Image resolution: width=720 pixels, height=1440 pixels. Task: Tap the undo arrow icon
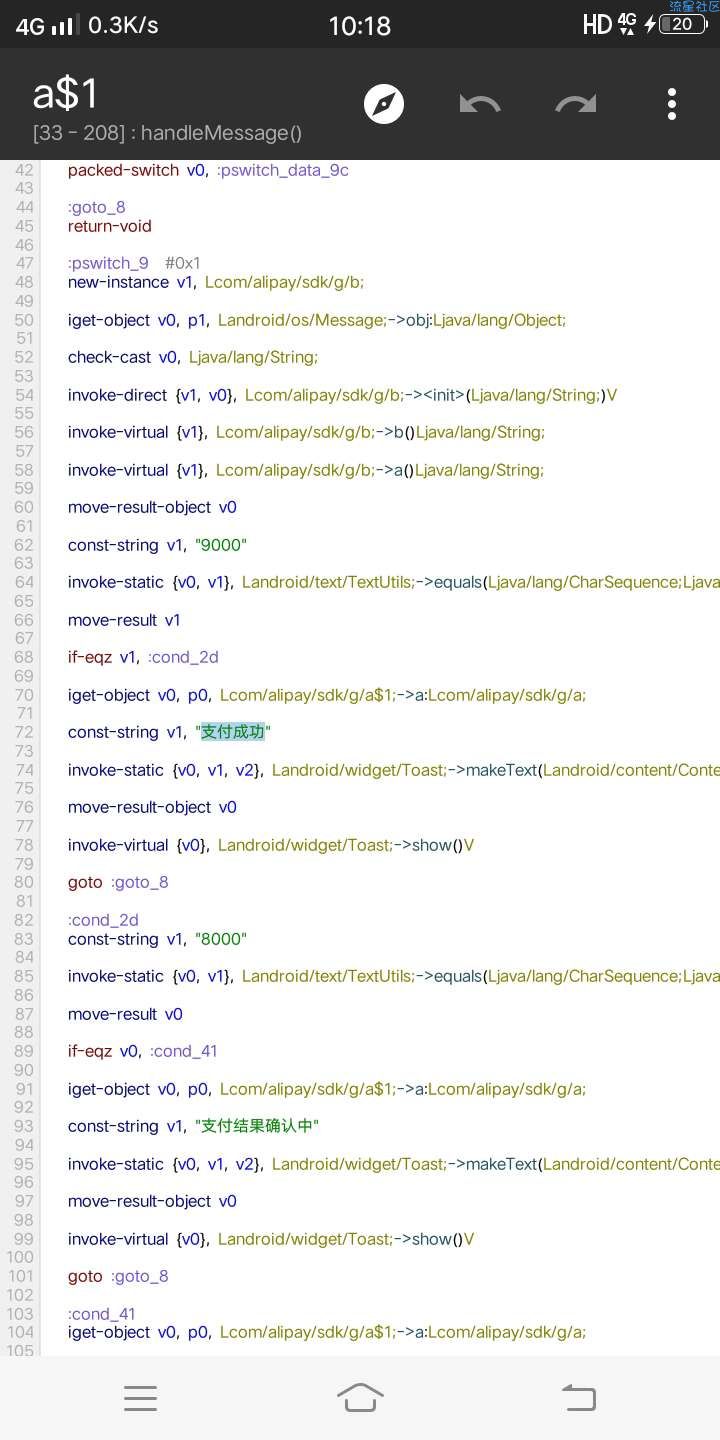pos(479,104)
